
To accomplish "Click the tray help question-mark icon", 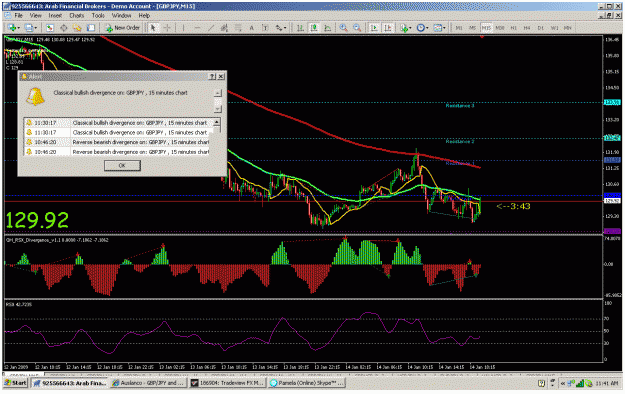I will tap(541, 384).
